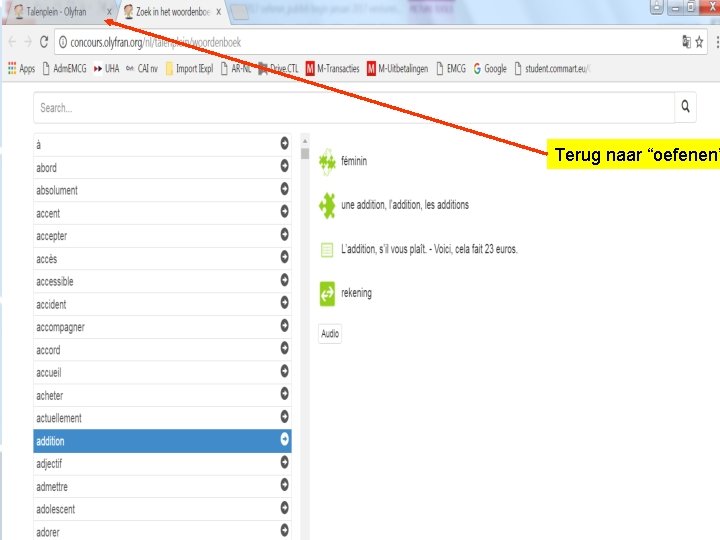The image size is (720, 540).
Task: Click the example sentence document icon
Action: (327, 250)
